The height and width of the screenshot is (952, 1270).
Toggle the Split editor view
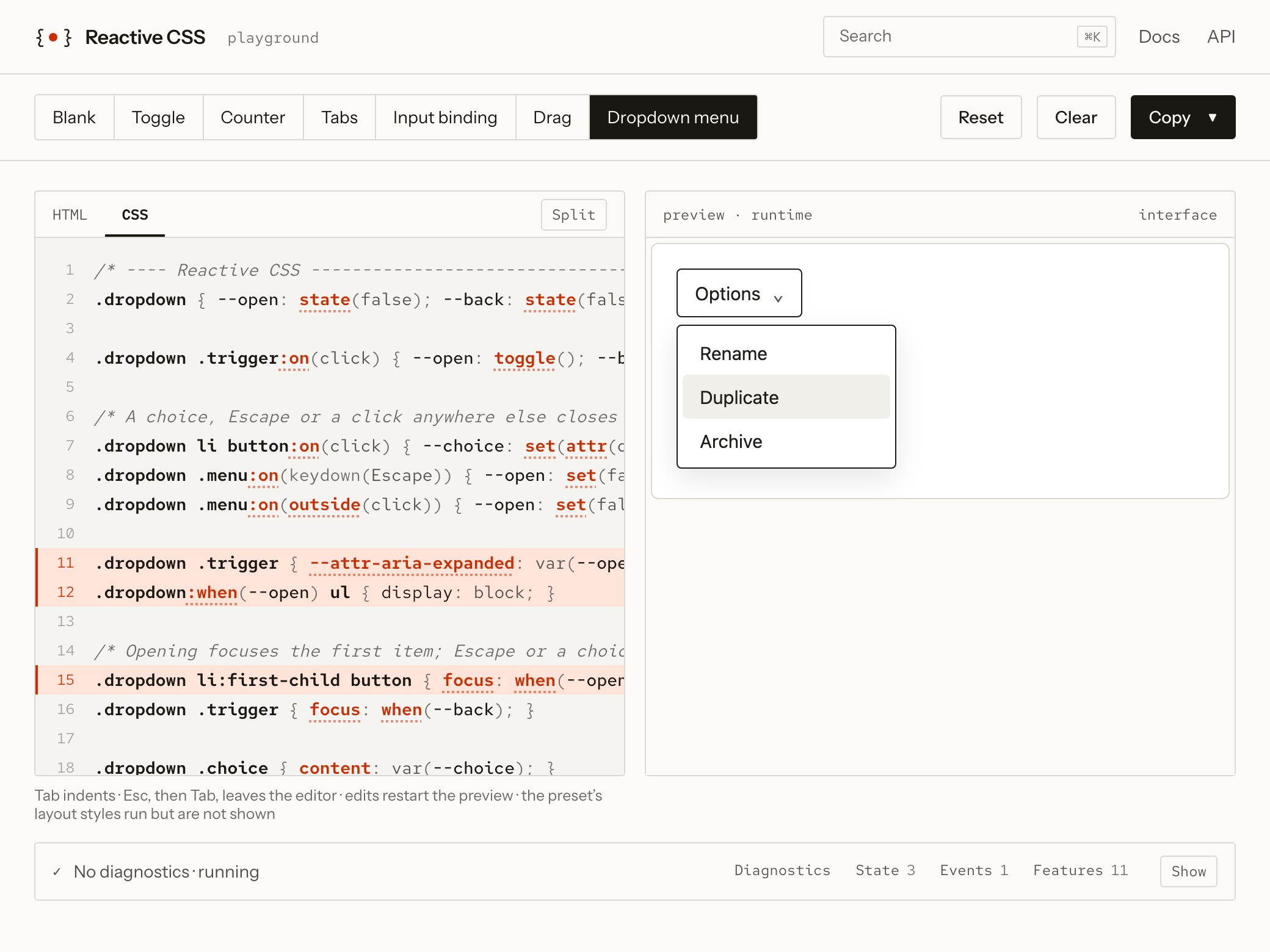573,215
